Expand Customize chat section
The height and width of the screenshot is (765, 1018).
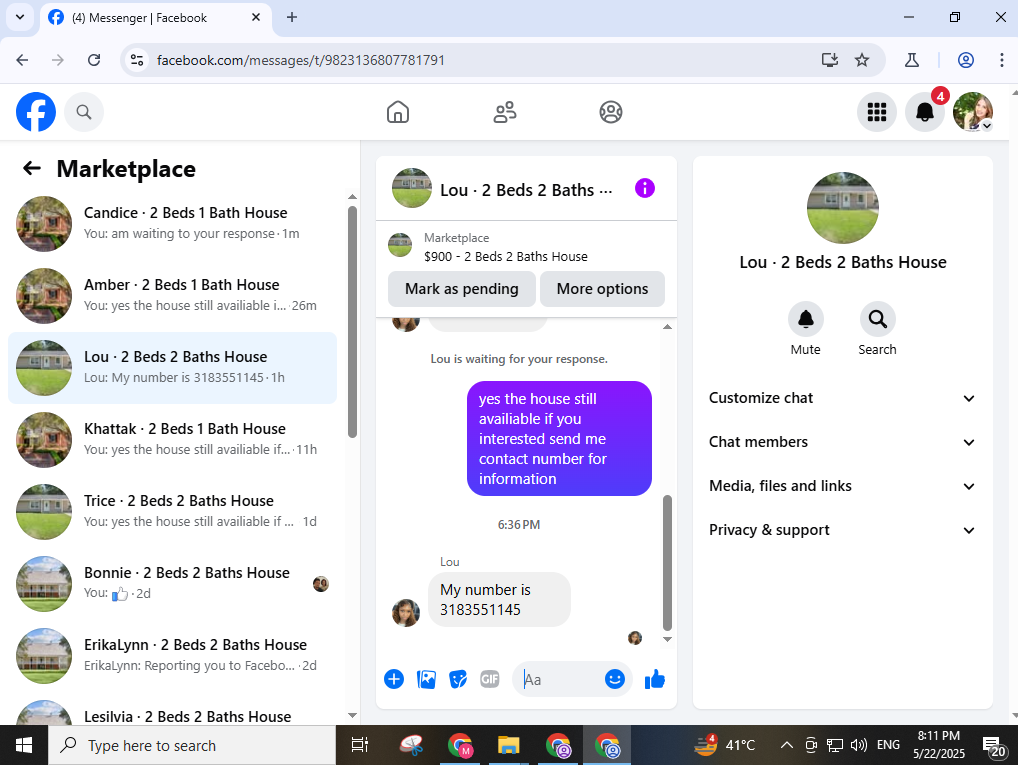click(842, 398)
